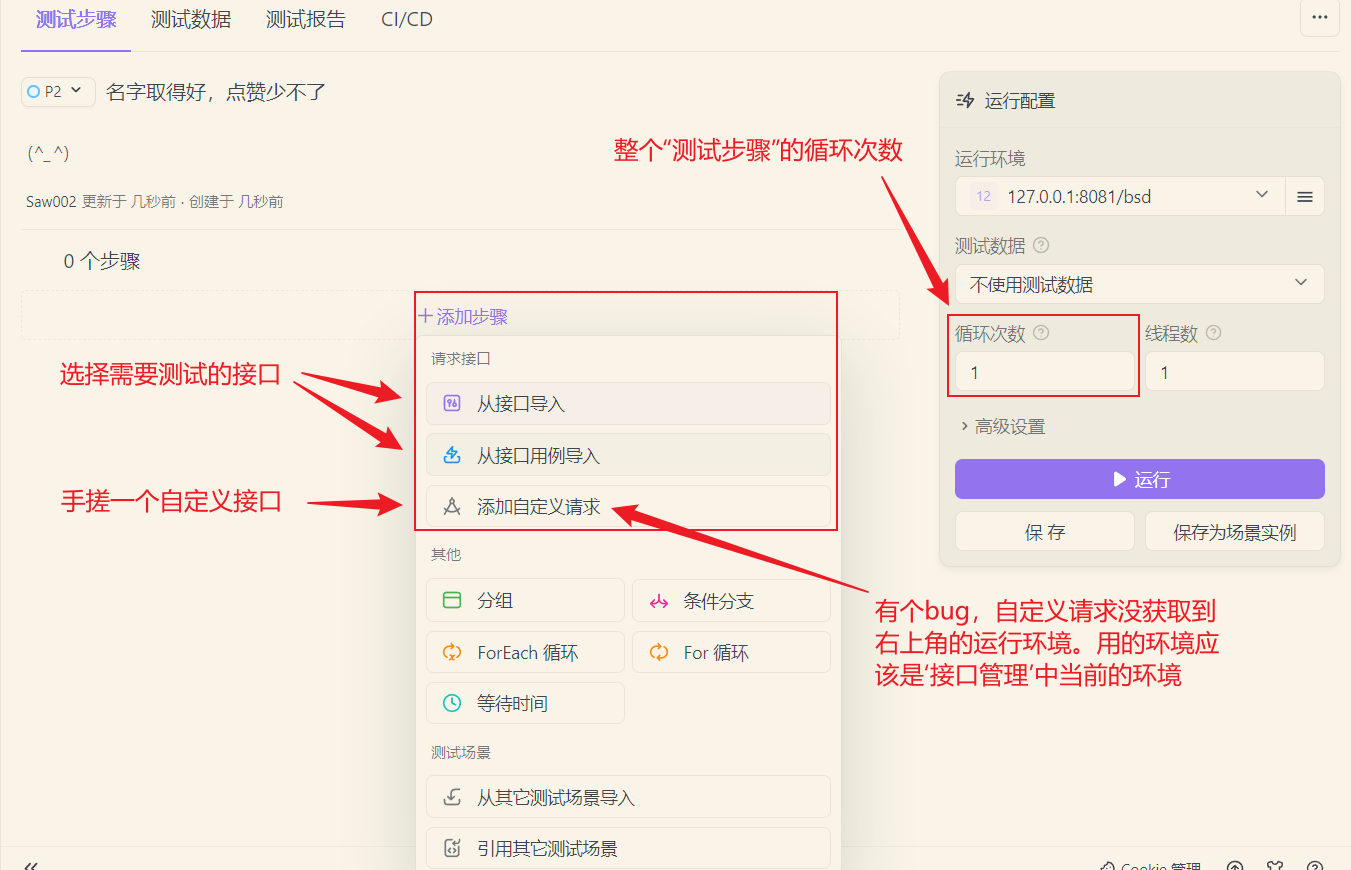Add a 条件分支 step

click(x=731, y=601)
